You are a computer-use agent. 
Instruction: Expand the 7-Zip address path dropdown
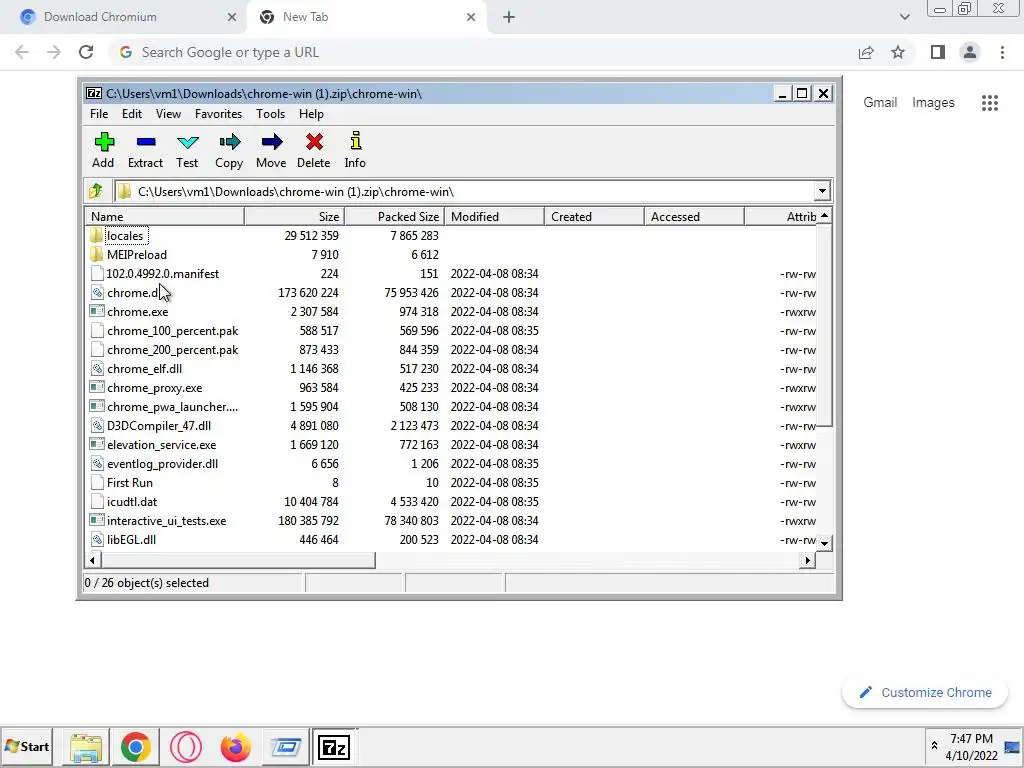[822, 191]
